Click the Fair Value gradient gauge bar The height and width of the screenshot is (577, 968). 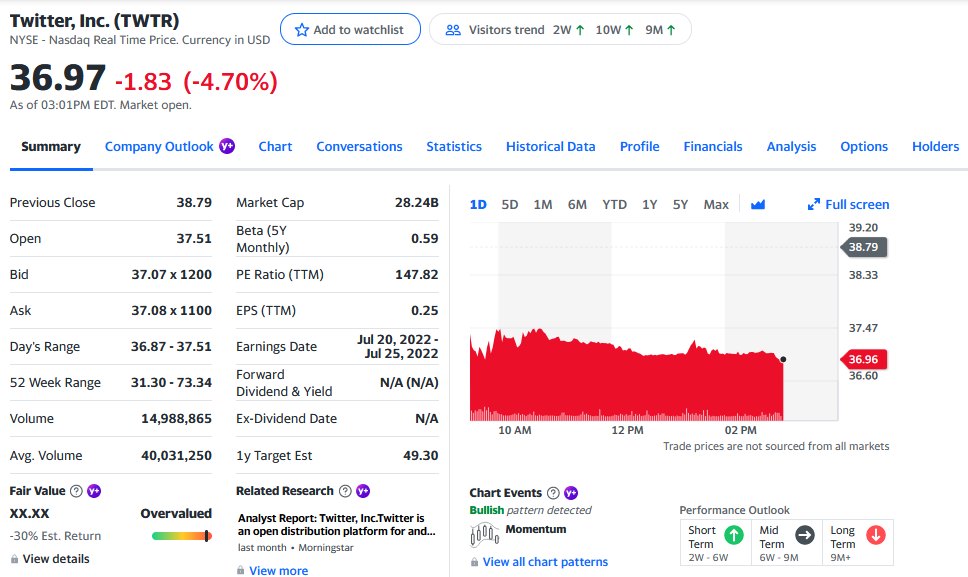[182, 536]
